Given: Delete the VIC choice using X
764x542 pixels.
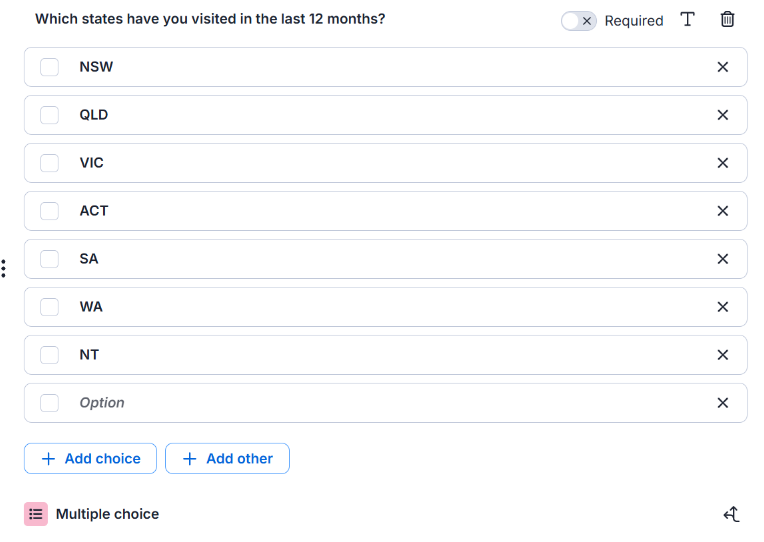Looking at the screenshot, I should click(x=723, y=163).
